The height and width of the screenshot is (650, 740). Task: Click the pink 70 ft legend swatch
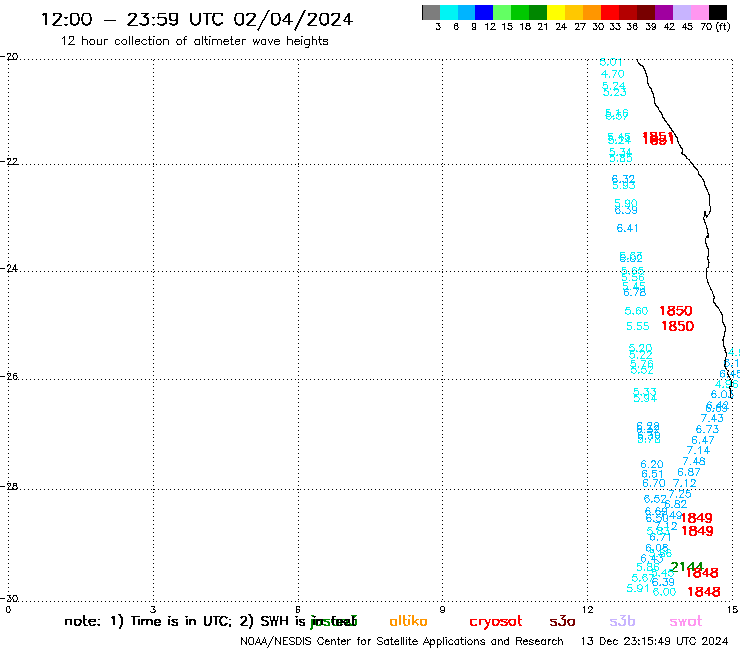[699, 12]
